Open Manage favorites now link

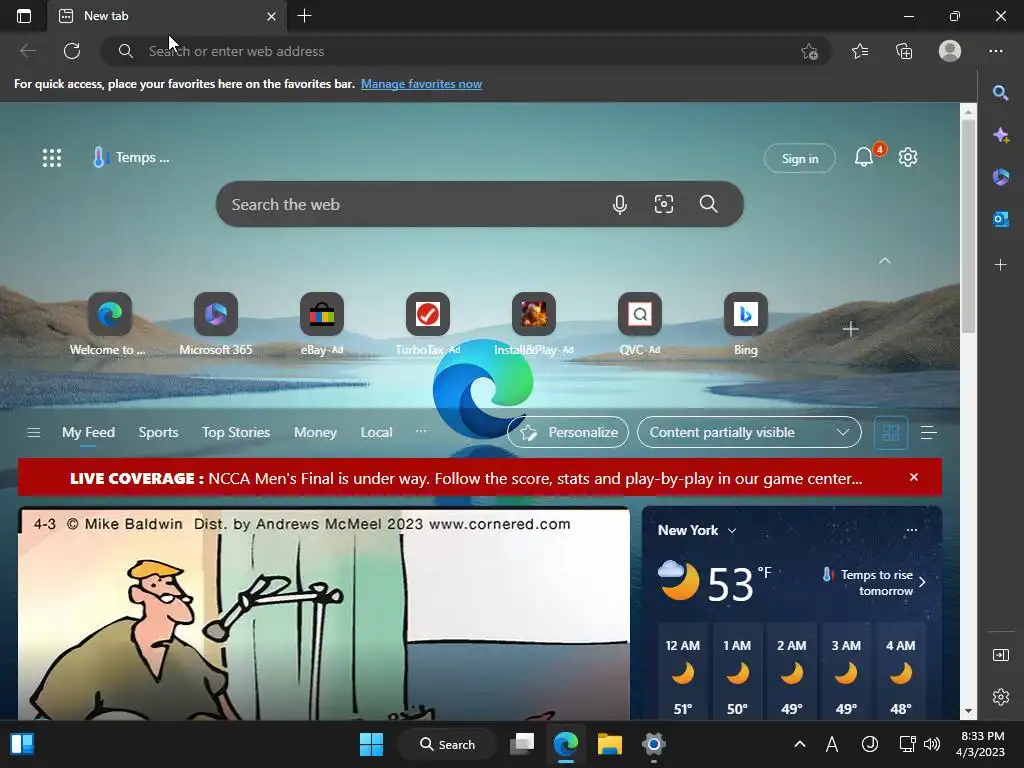click(x=421, y=84)
